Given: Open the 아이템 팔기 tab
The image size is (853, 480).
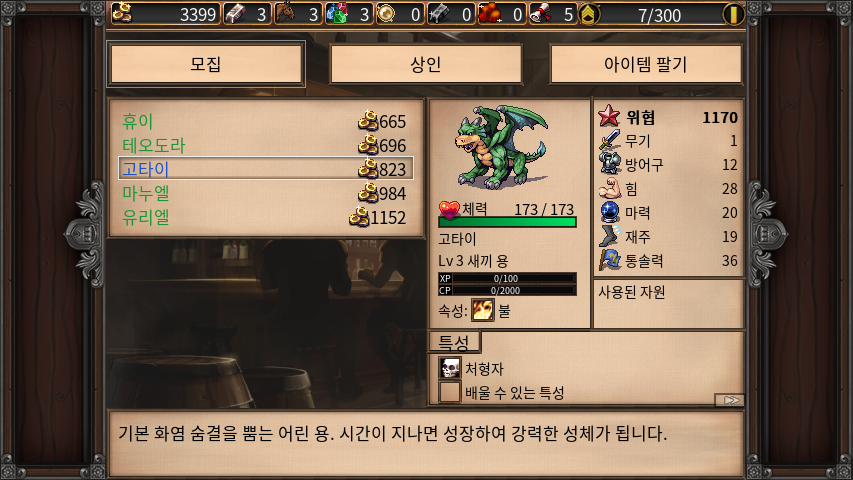Looking at the screenshot, I should click(646, 64).
